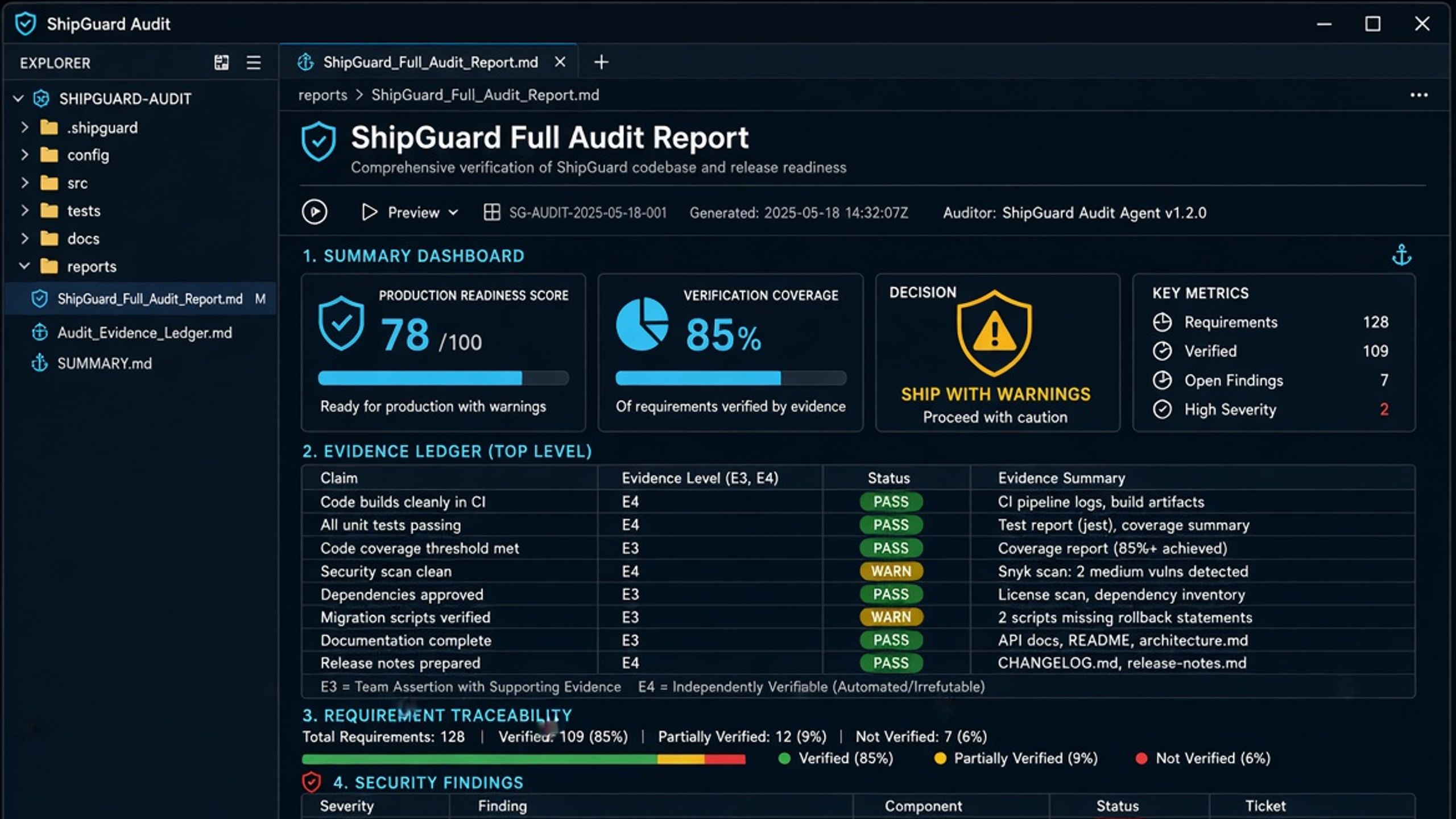Click the WARN badge for Migration scripts verified
The image size is (1456, 819).
(891, 617)
